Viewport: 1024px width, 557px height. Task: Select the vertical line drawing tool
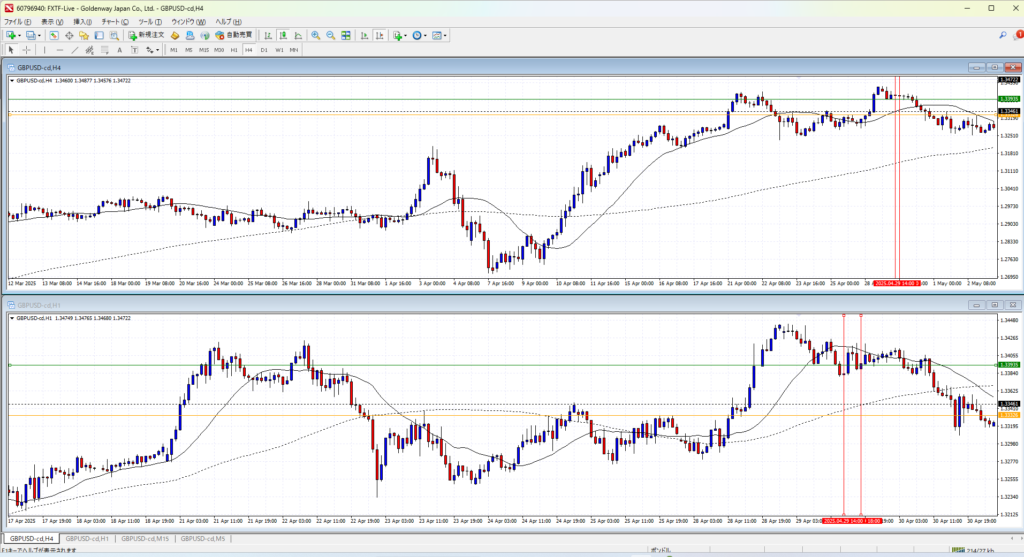point(46,49)
